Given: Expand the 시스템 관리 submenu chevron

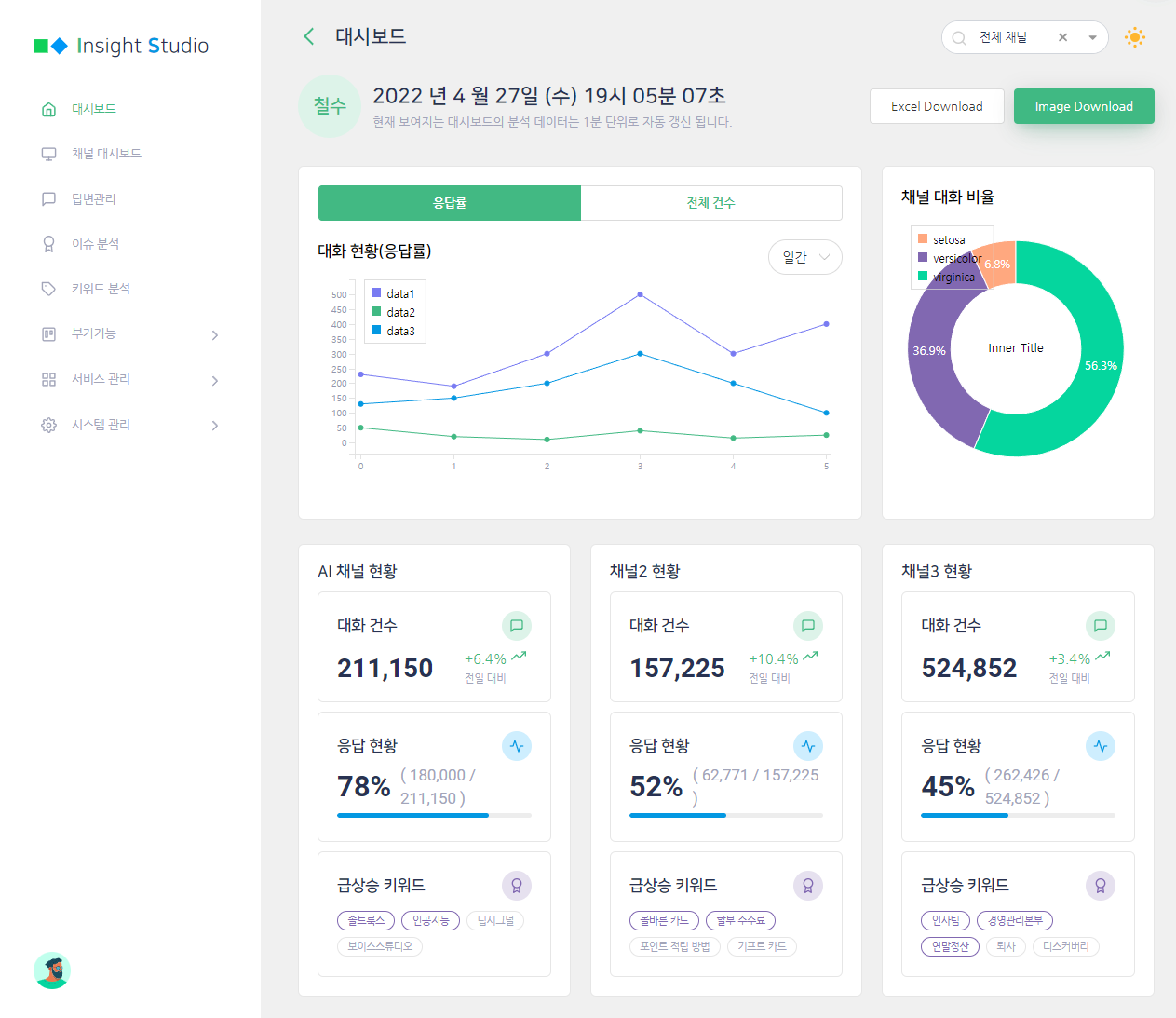Looking at the screenshot, I should 215,426.
